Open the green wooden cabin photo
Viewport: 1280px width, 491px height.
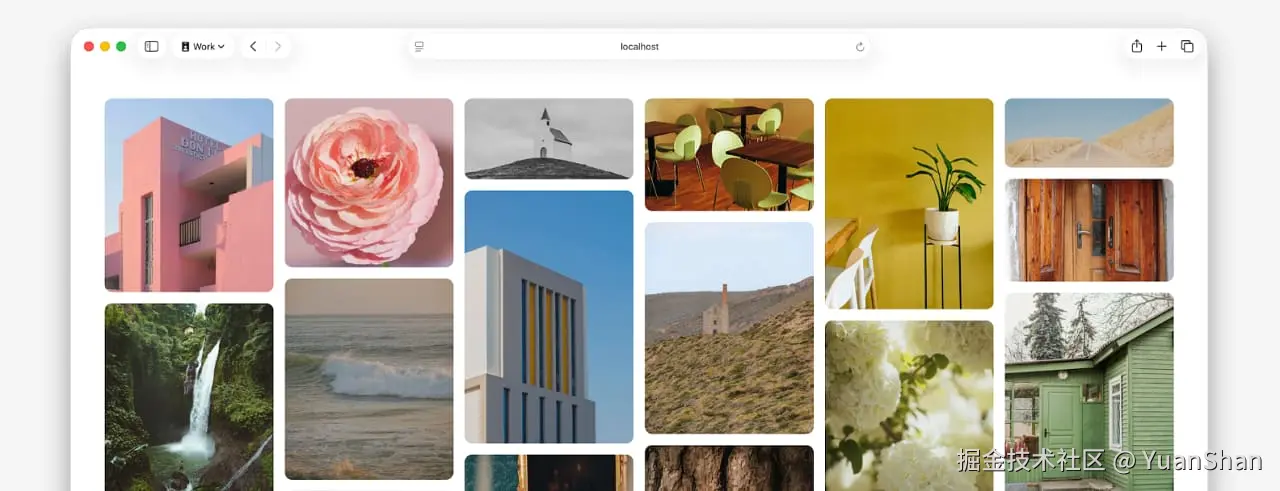pyautogui.click(x=1089, y=392)
